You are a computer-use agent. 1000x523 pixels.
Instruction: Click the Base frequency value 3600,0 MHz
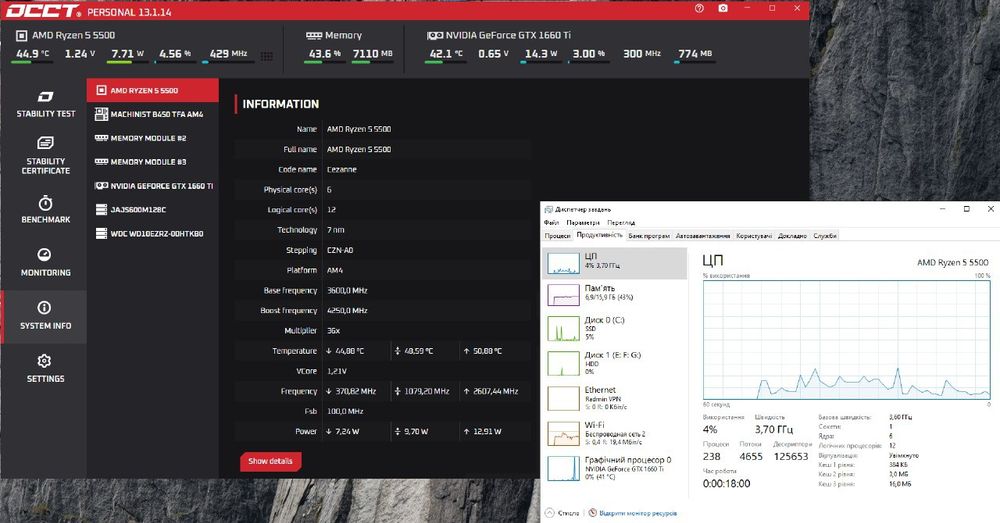[347, 291]
